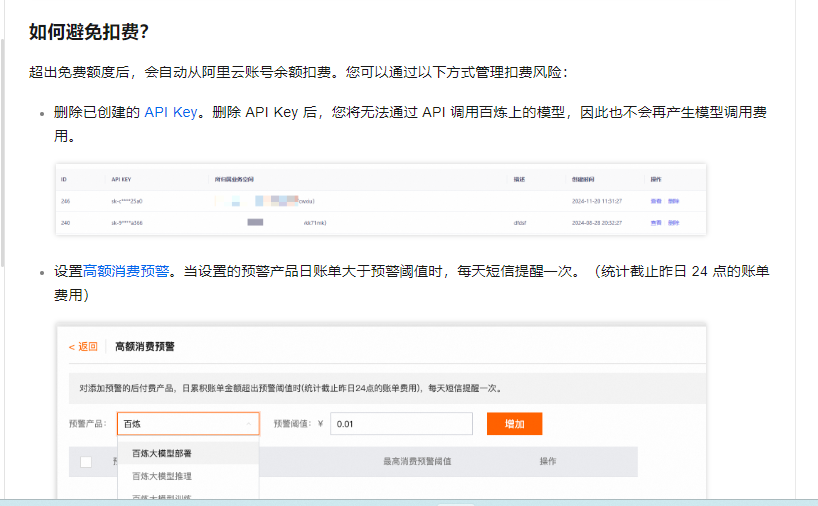Click the ID cell 246
818x506 pixels.
coord(65,201)
